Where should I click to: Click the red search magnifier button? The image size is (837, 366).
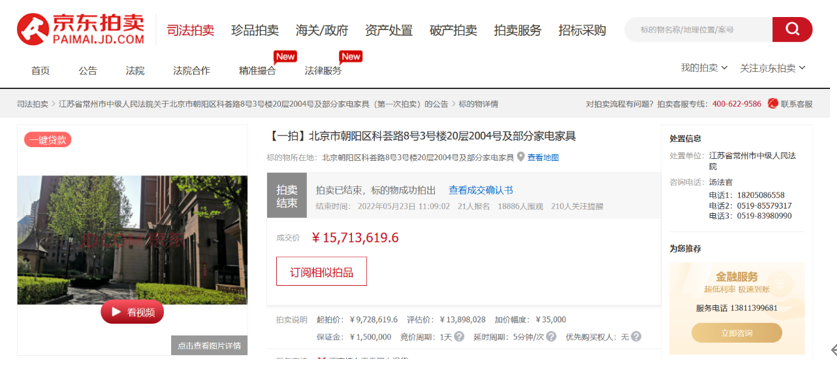pos(792,29)
